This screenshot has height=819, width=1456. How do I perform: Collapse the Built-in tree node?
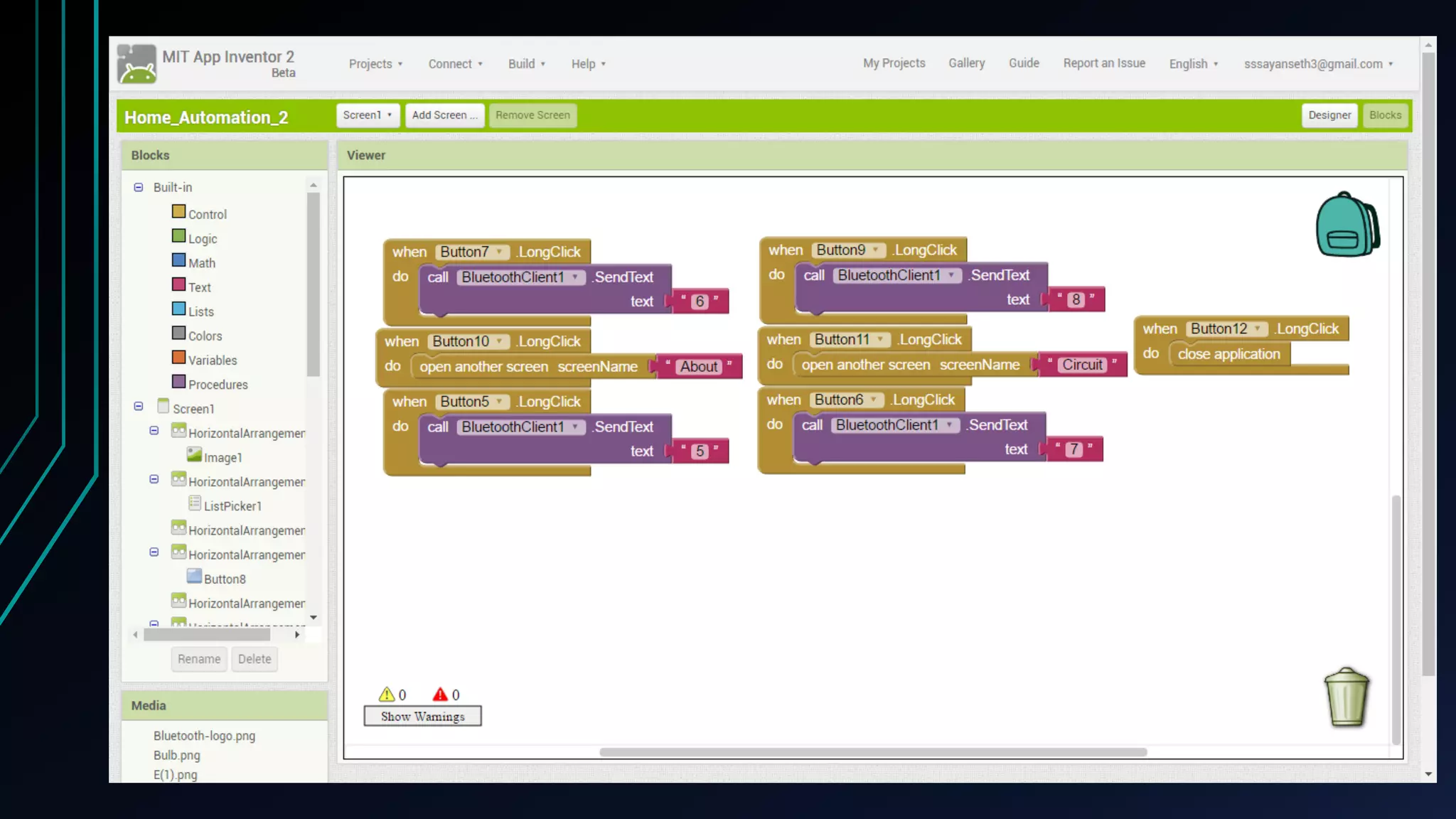click(x=139, y=187)
